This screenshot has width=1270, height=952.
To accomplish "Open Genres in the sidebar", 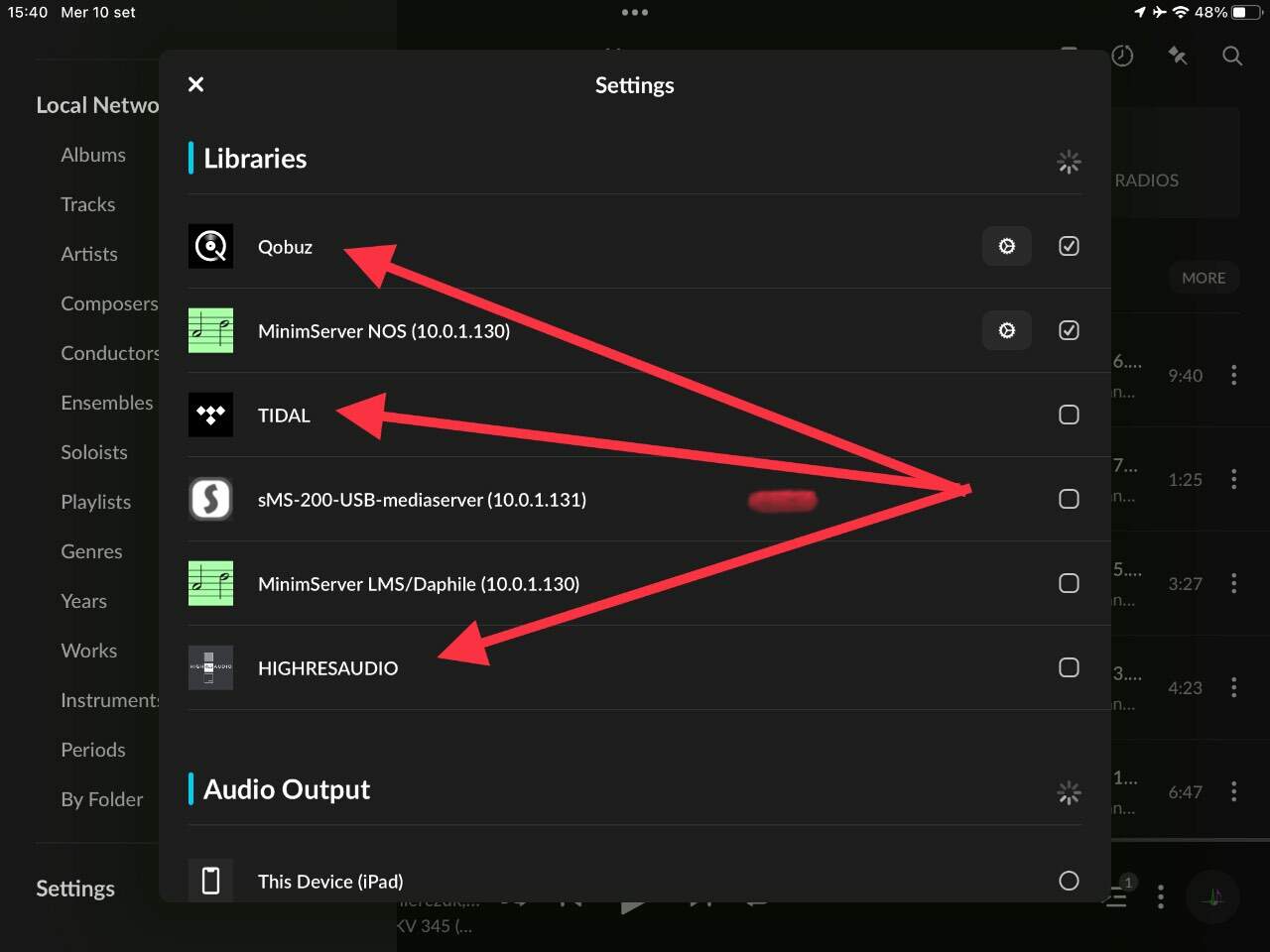I will coord(91,551).
